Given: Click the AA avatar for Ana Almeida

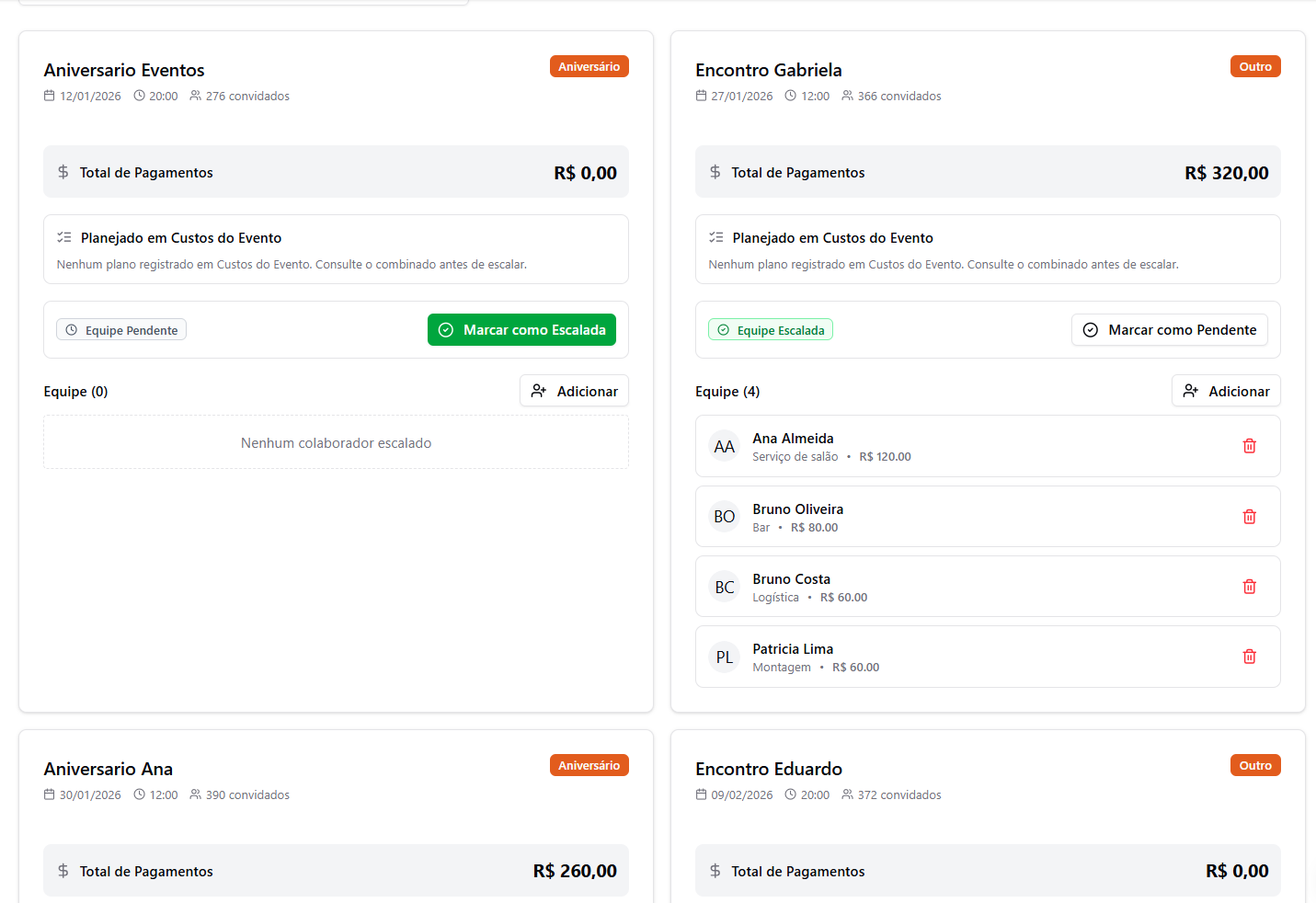Looking at the screenshot, I should (x=725, y=447).
